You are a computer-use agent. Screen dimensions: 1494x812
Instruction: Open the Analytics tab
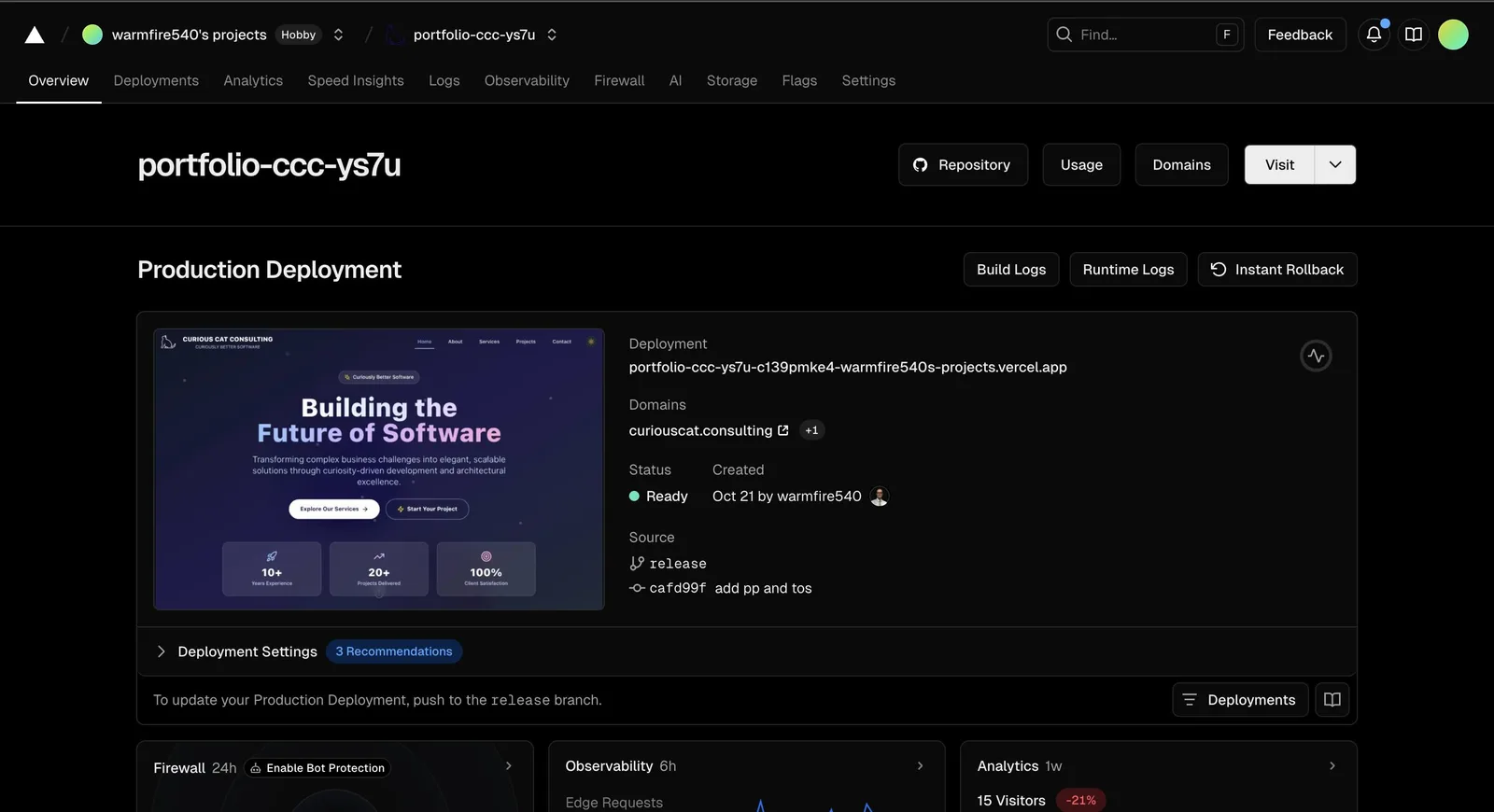pyautogui.click(x=253, y=80)
